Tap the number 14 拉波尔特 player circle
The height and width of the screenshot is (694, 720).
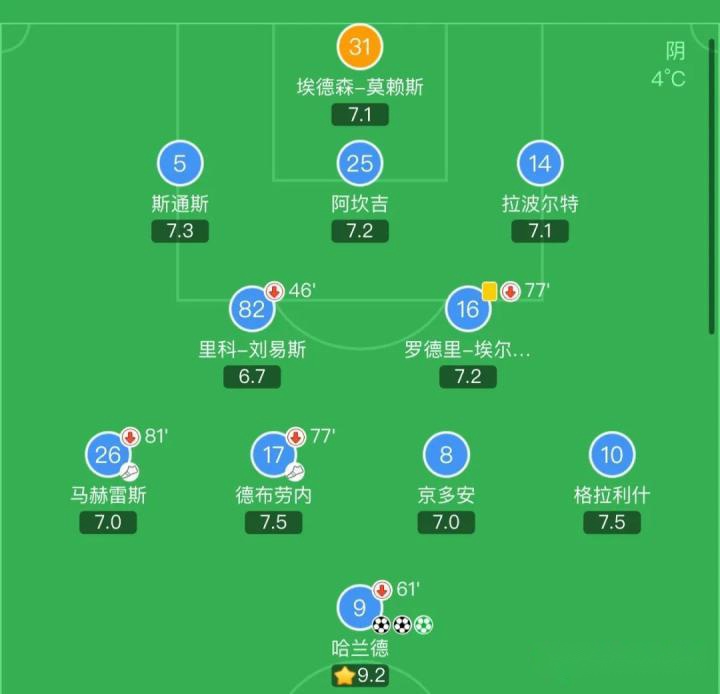pyautogui.click(x=540, y=164)
